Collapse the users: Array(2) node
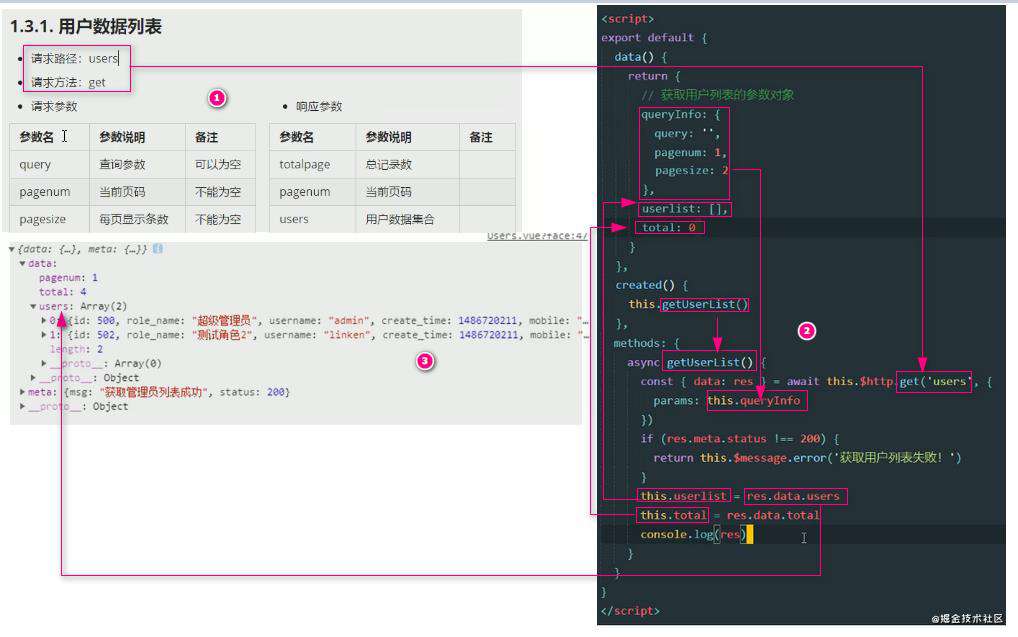The image size is (1018, 637). coord(33,306)
